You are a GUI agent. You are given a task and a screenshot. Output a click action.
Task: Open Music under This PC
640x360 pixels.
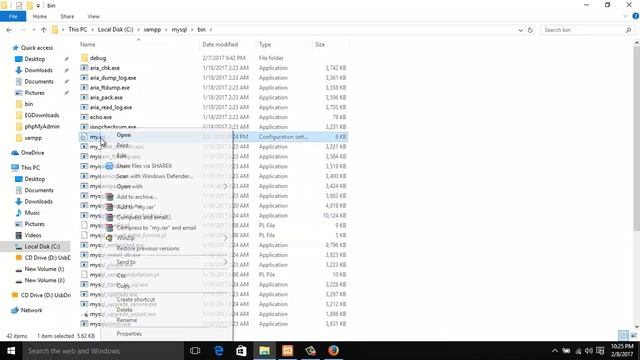coord(32,213)
